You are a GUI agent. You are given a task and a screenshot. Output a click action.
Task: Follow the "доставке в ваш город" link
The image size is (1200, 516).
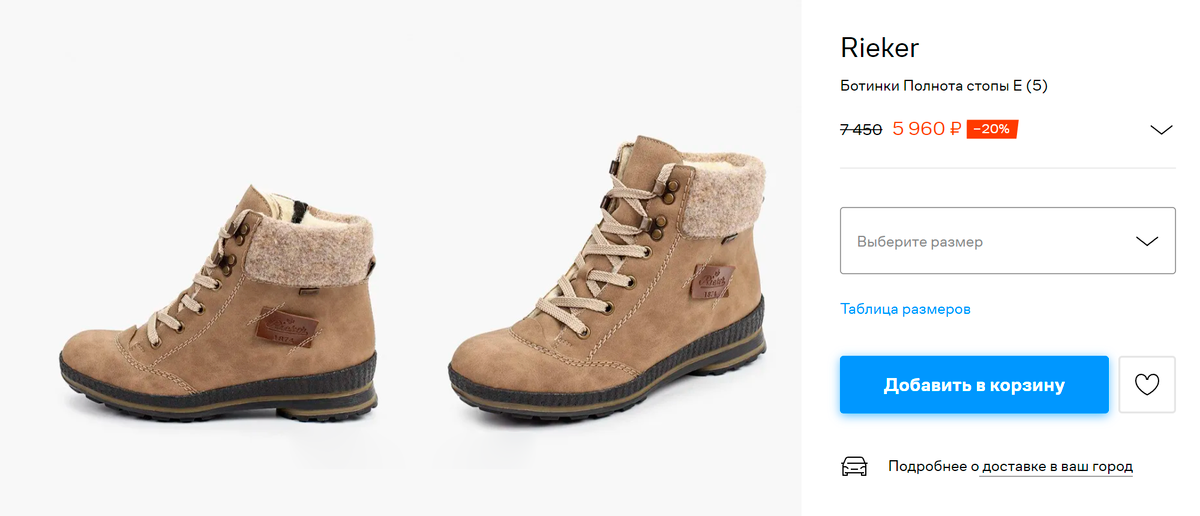pos(1057,467)
